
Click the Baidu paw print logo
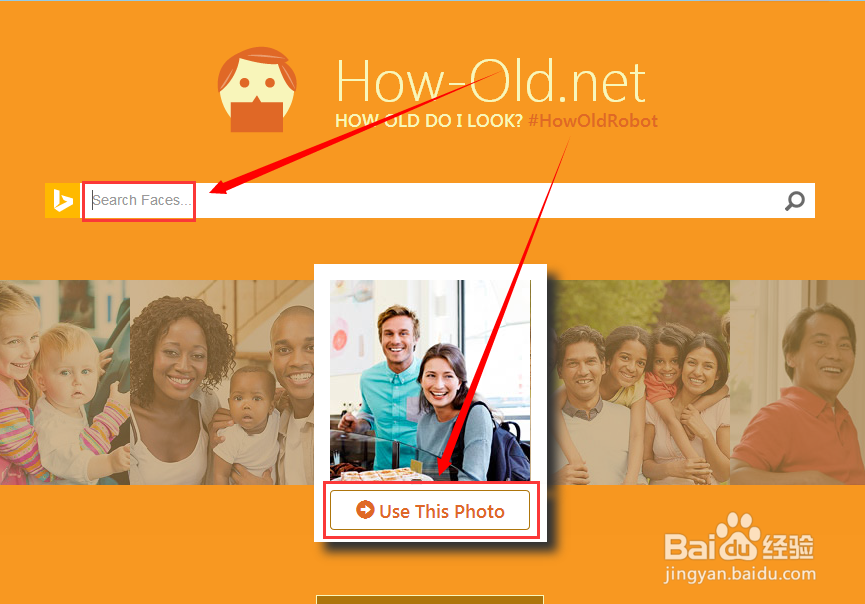click(738, 536)
